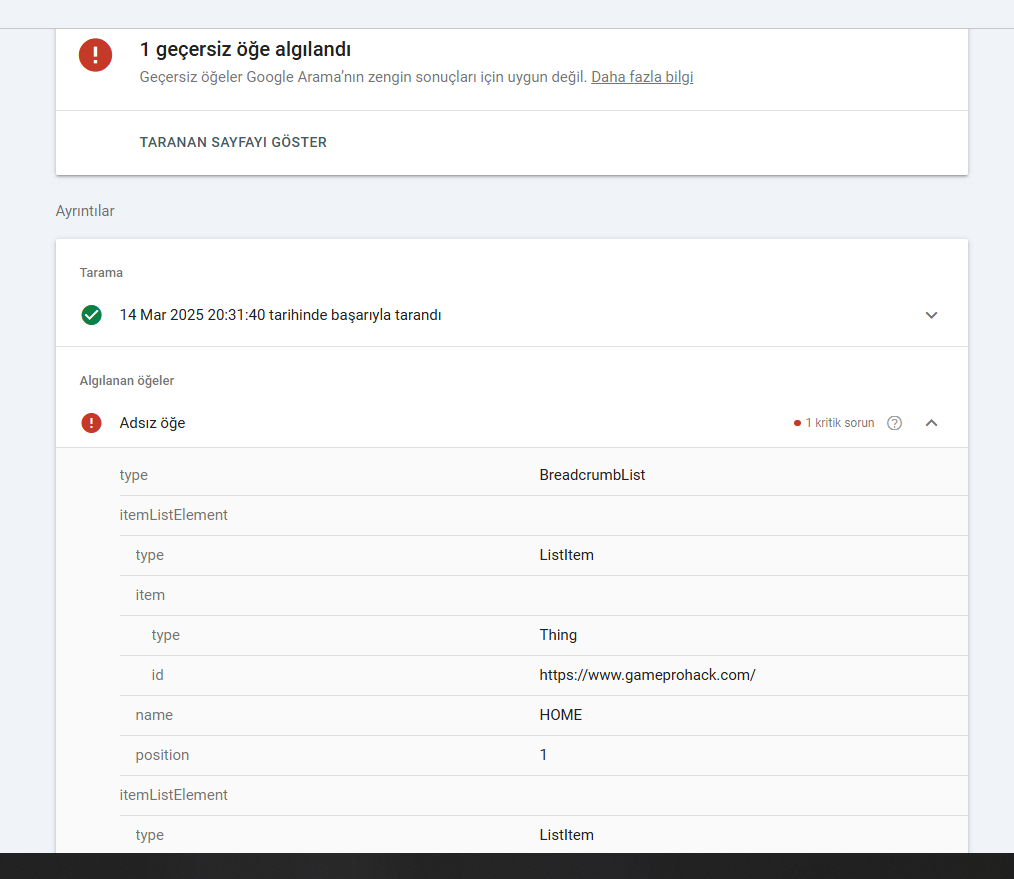Click the 'Thing' type value

557,635
